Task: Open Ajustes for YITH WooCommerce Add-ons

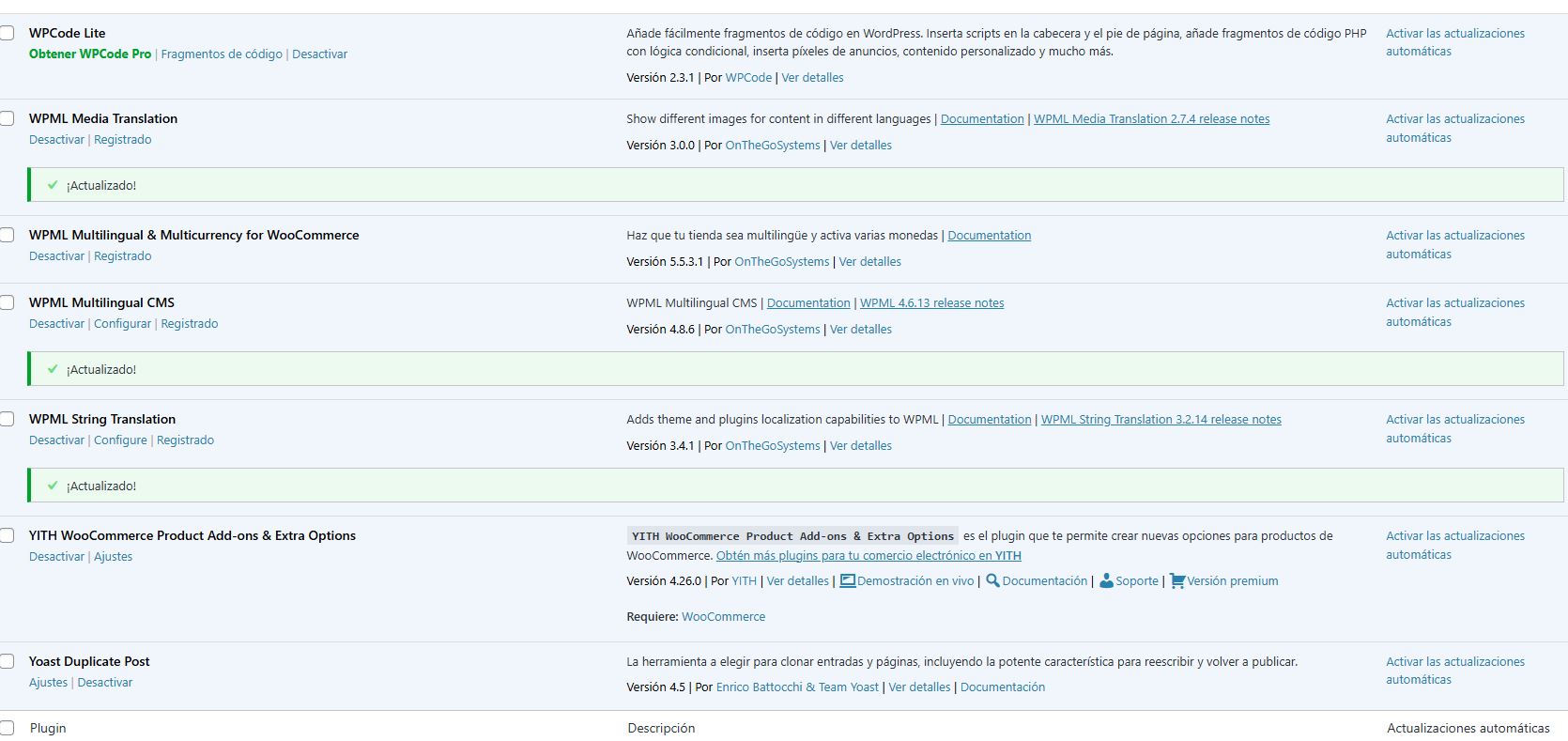Action: pos(113,557)
